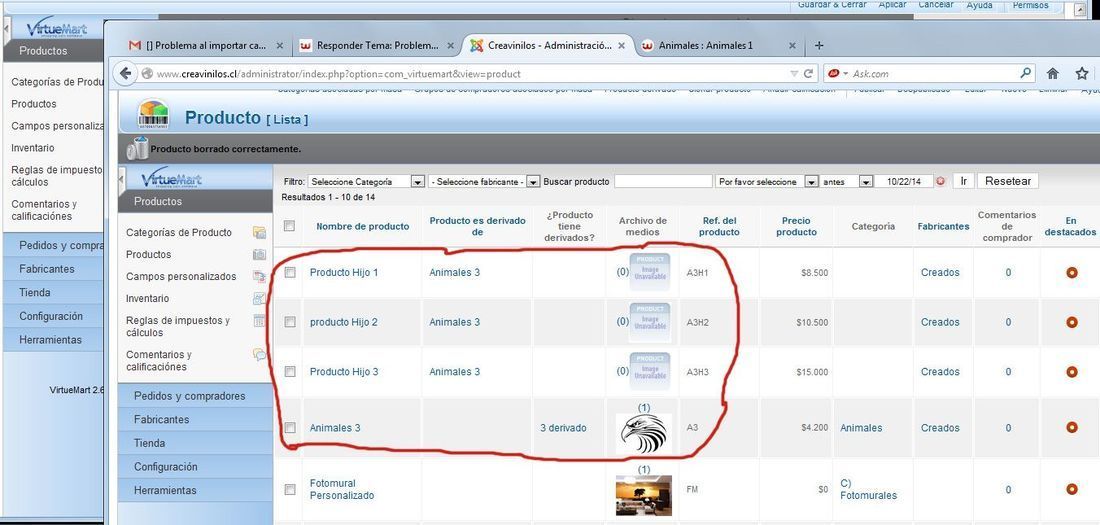Click the search magnifier in Ask.com box
1100x525 pixels.
1025,73
